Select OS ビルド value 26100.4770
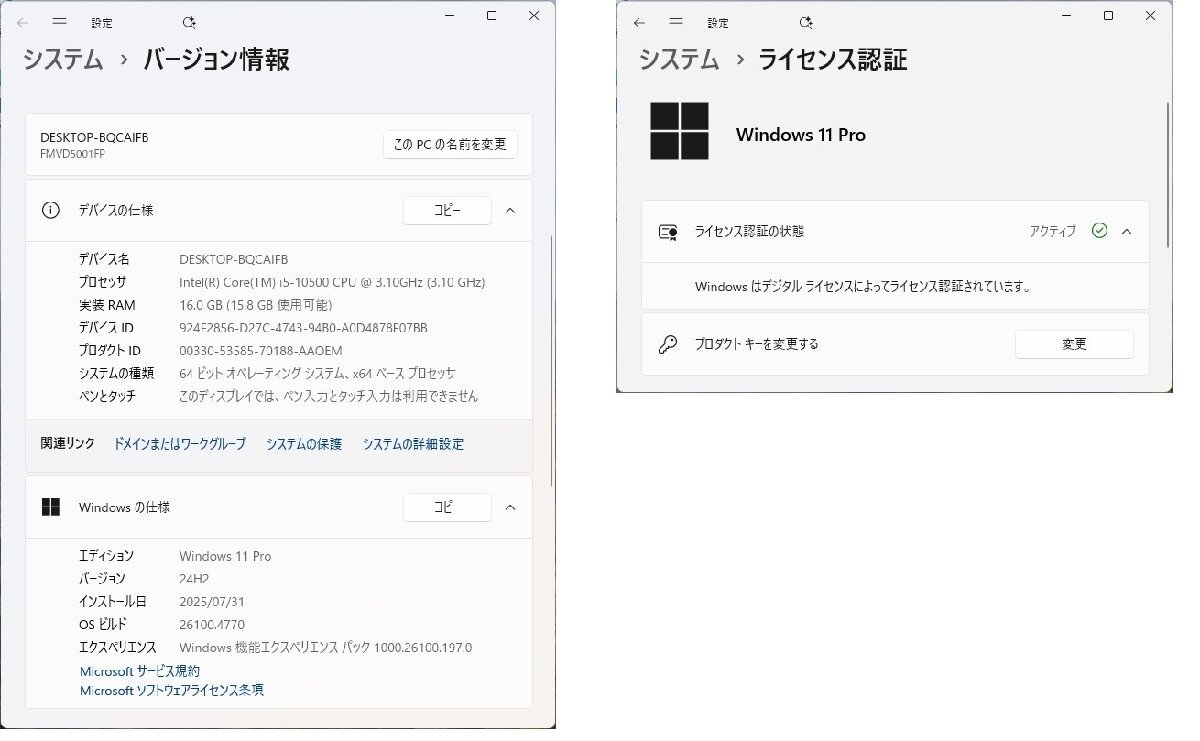This screenshot has height=741, width=1200. tap(212, 625)
